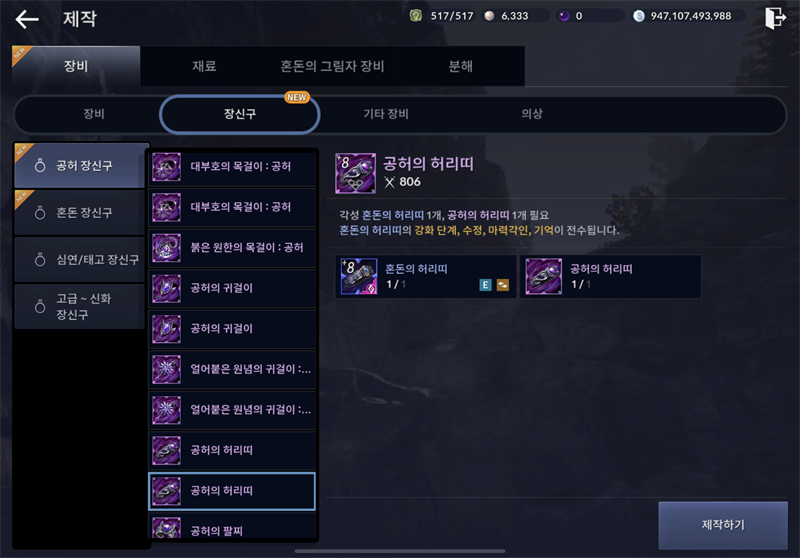Click the +8 공허의 허리띠 result item icon

pos(356,173)
